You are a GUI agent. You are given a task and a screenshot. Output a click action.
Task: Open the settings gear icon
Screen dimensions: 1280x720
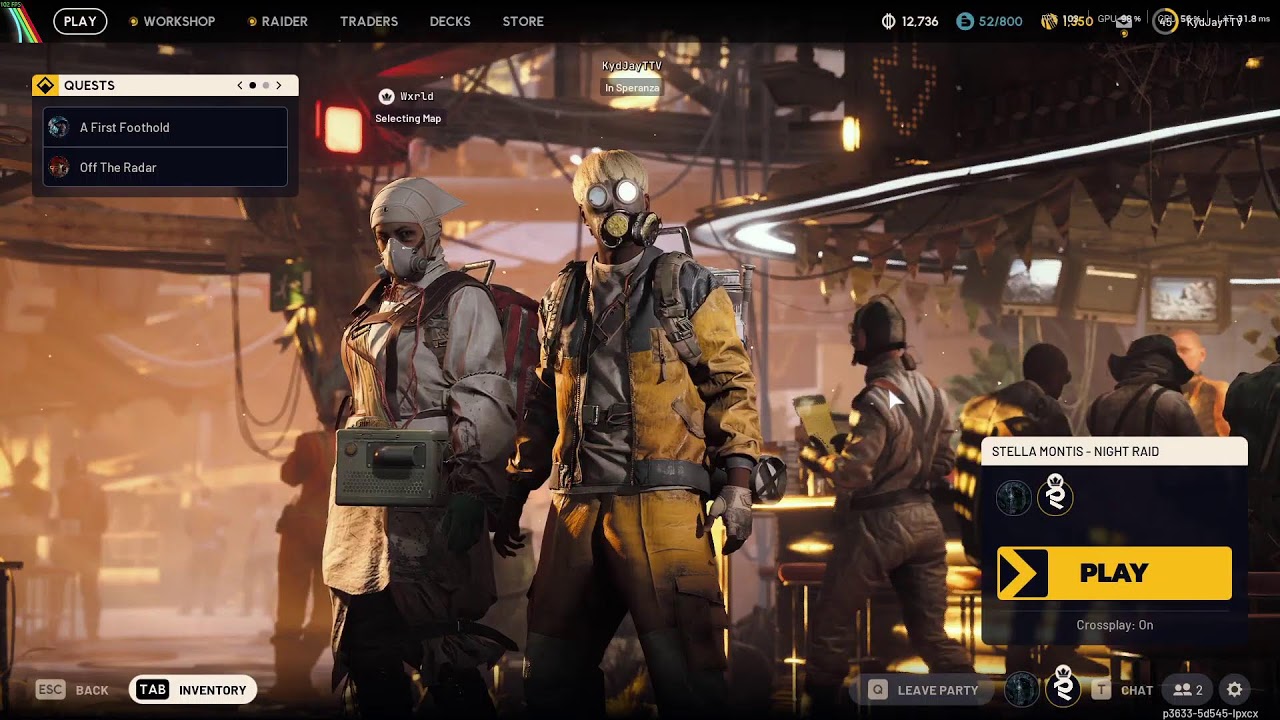(x=1235, y=690)
